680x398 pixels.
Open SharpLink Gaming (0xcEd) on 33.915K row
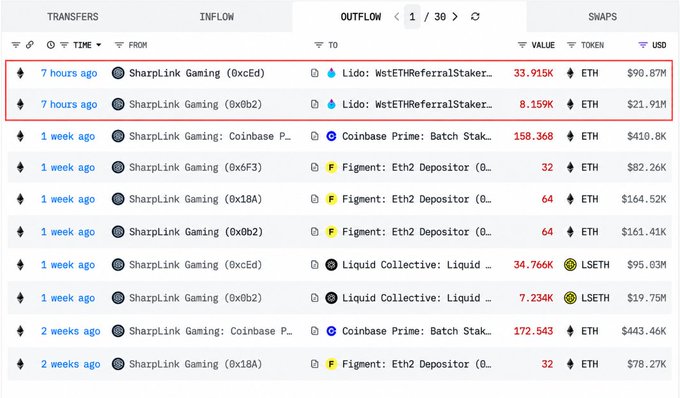coord(197,73)
